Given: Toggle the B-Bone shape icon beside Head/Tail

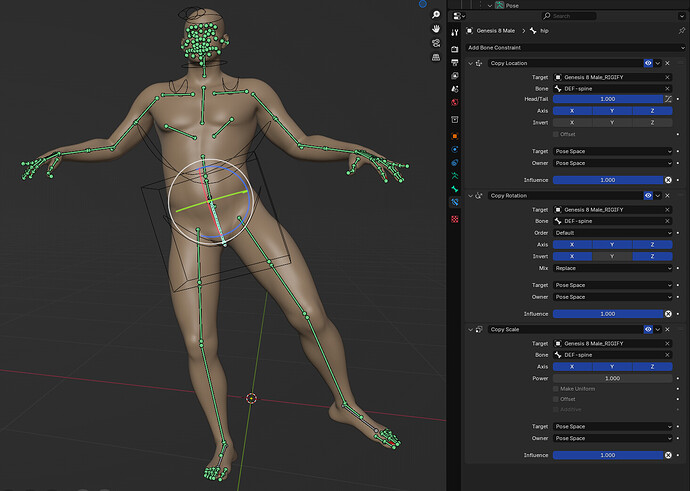Looking at the screenshot, I should pos(668,99).
